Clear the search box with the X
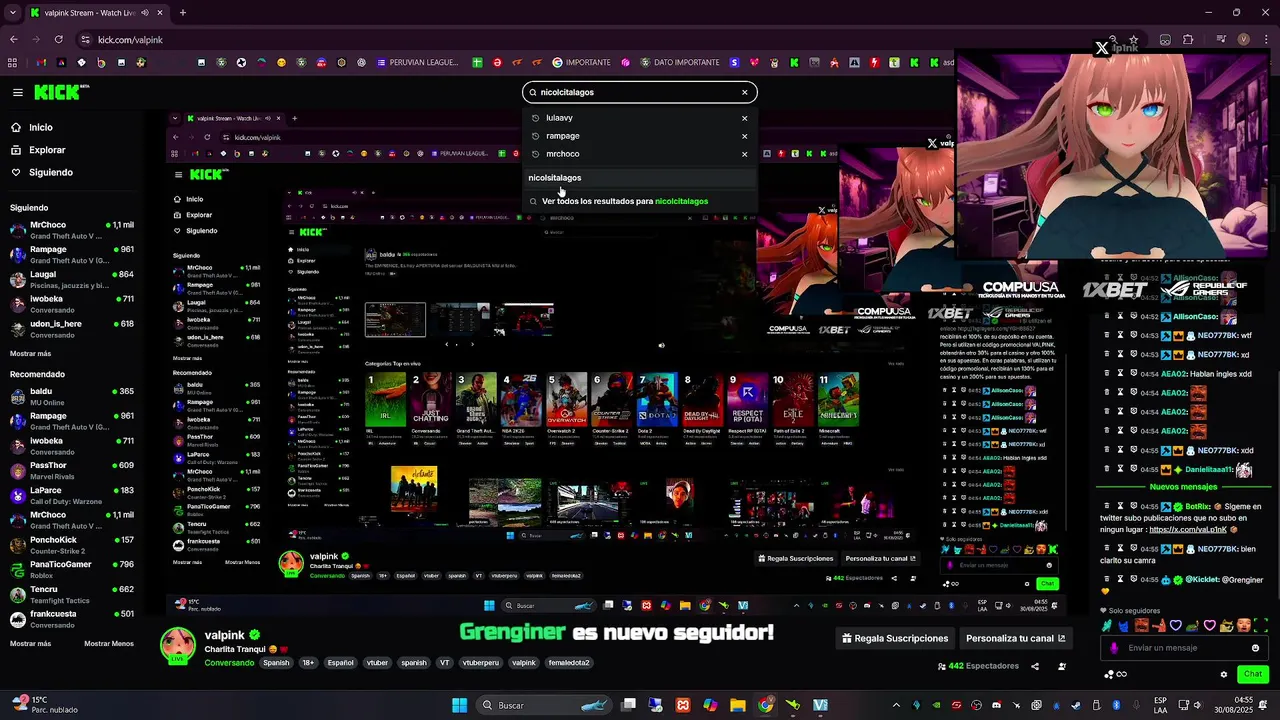 pyautogui.click(x=744, y=92)
